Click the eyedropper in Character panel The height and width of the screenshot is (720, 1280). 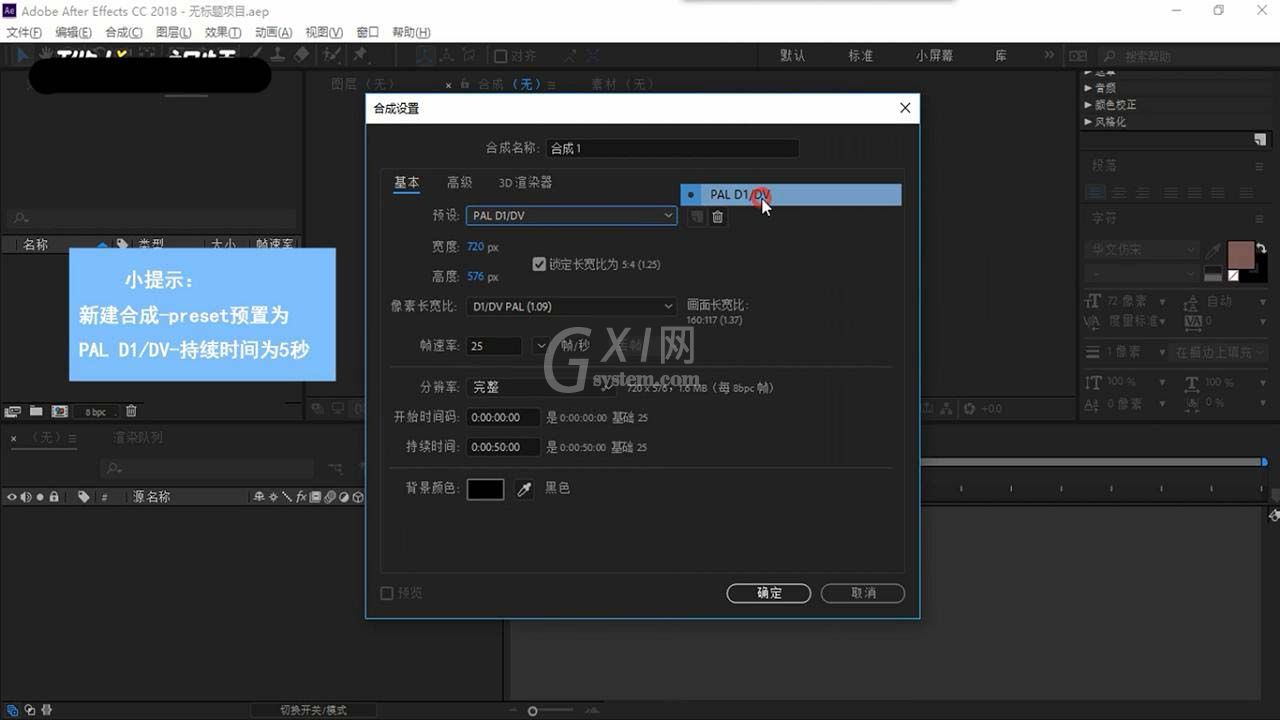click(1213, 250)
